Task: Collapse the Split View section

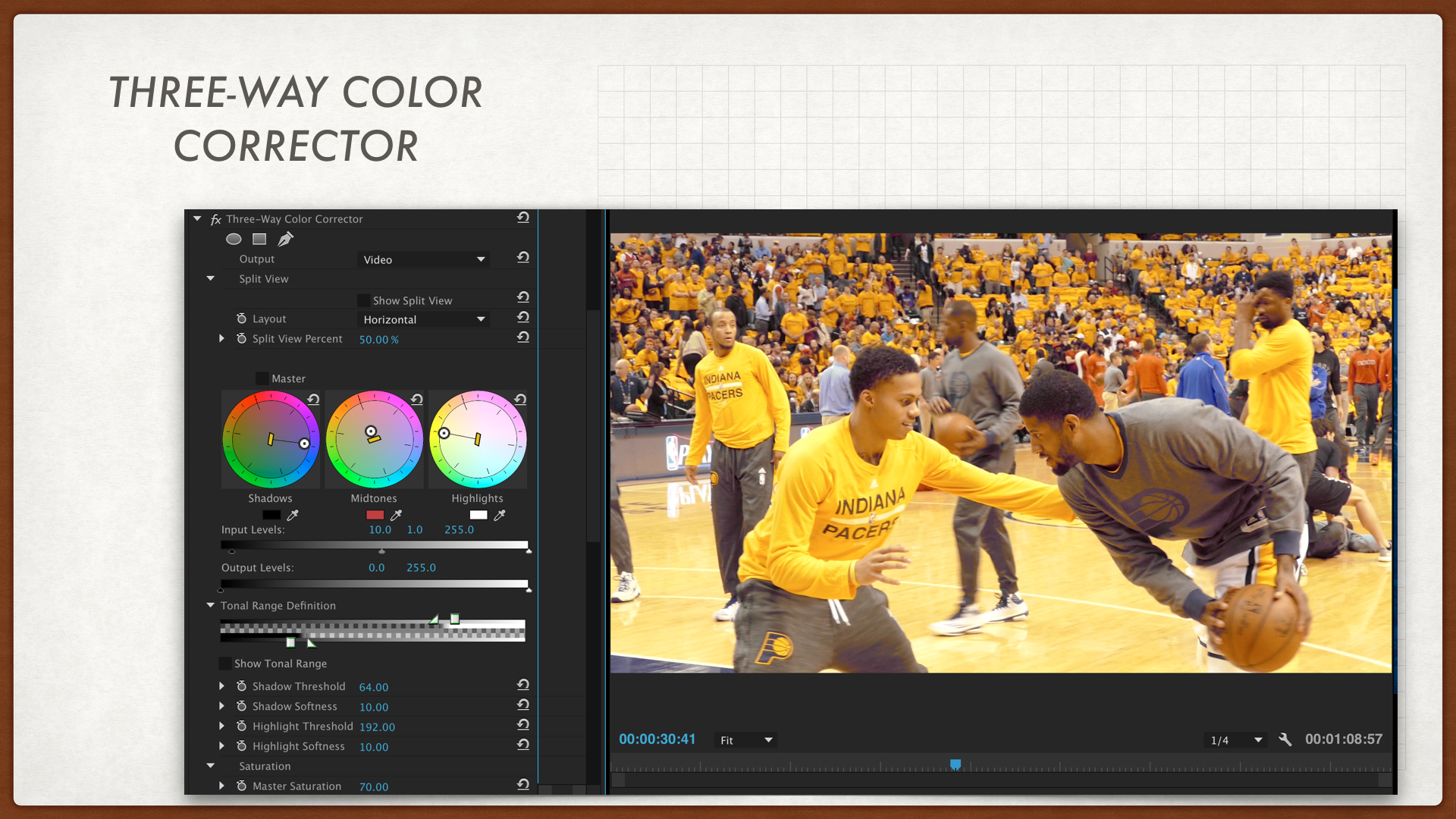Action: coord(211,278)
